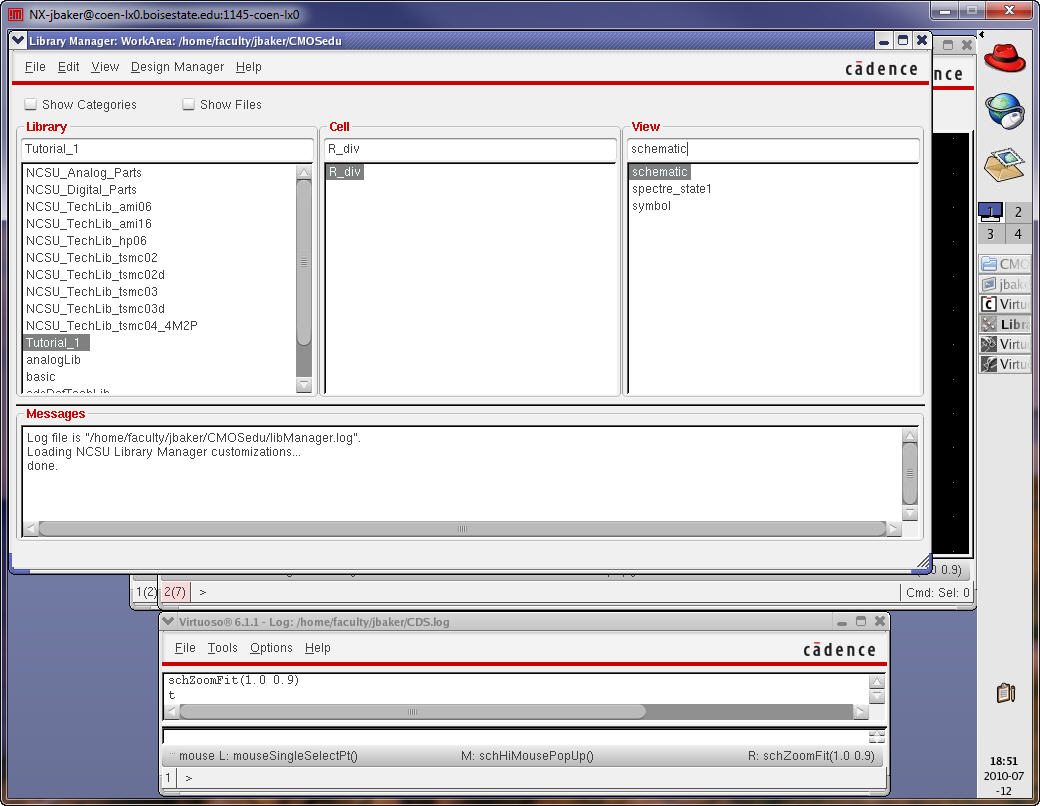
Task: Open the Edit menu in Library Manager
Action: click(x=68, y=67)
